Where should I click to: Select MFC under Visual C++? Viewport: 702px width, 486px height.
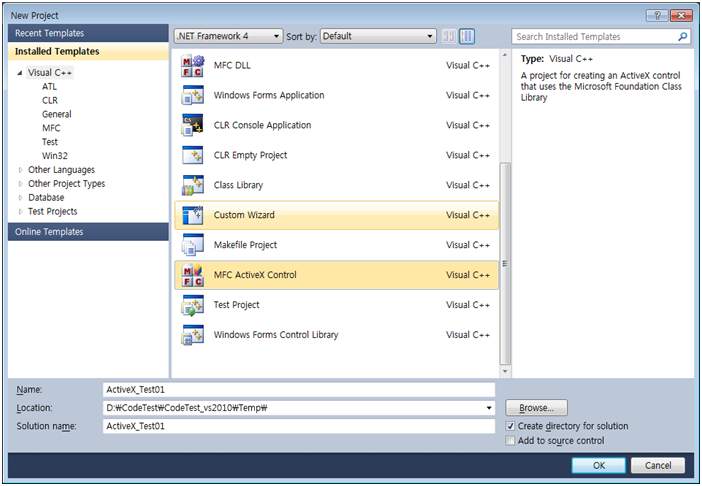51,128
